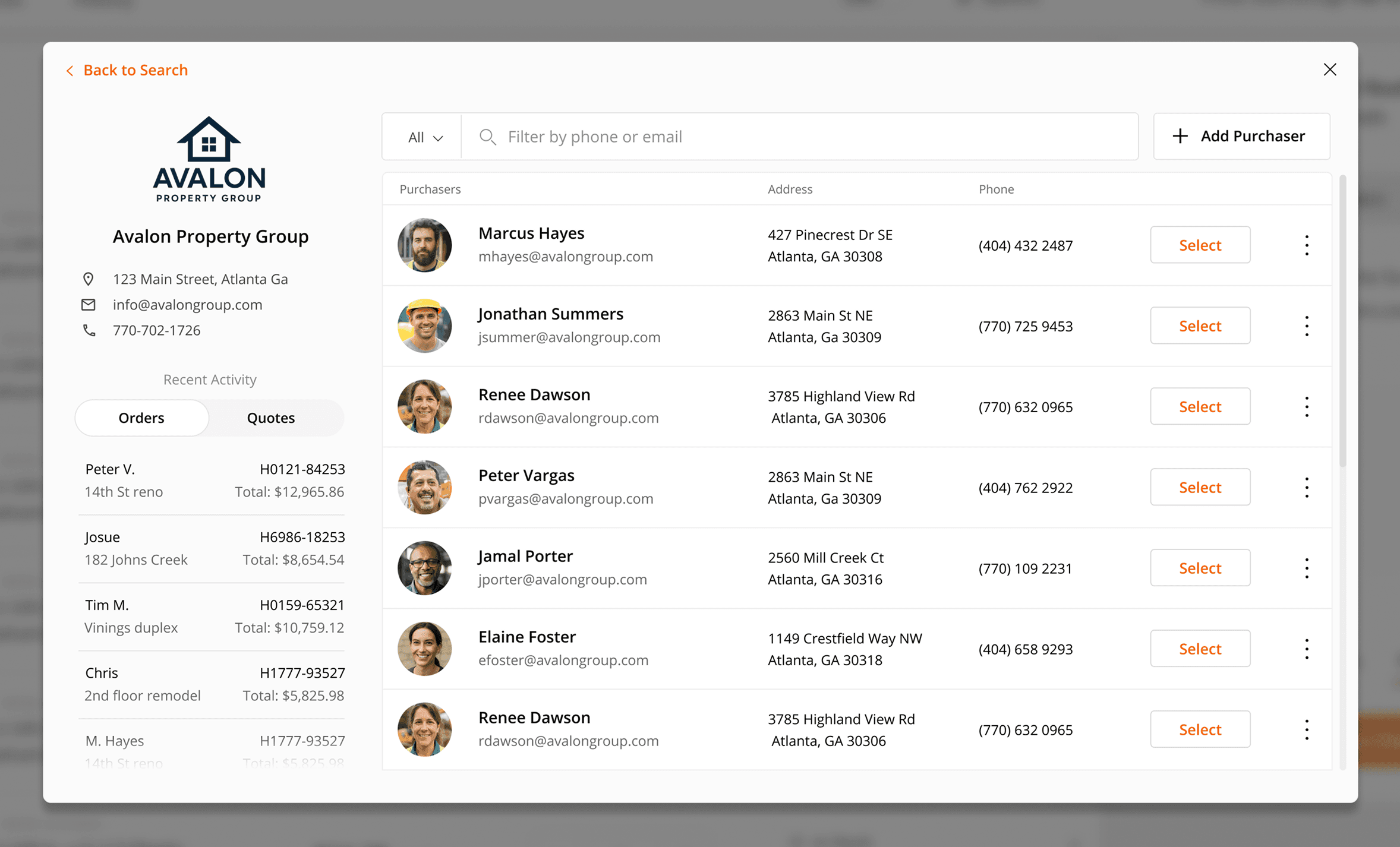Switch to the Quotes tab
This screenshot has height=847, width=1400.
[x=271, y=418]
